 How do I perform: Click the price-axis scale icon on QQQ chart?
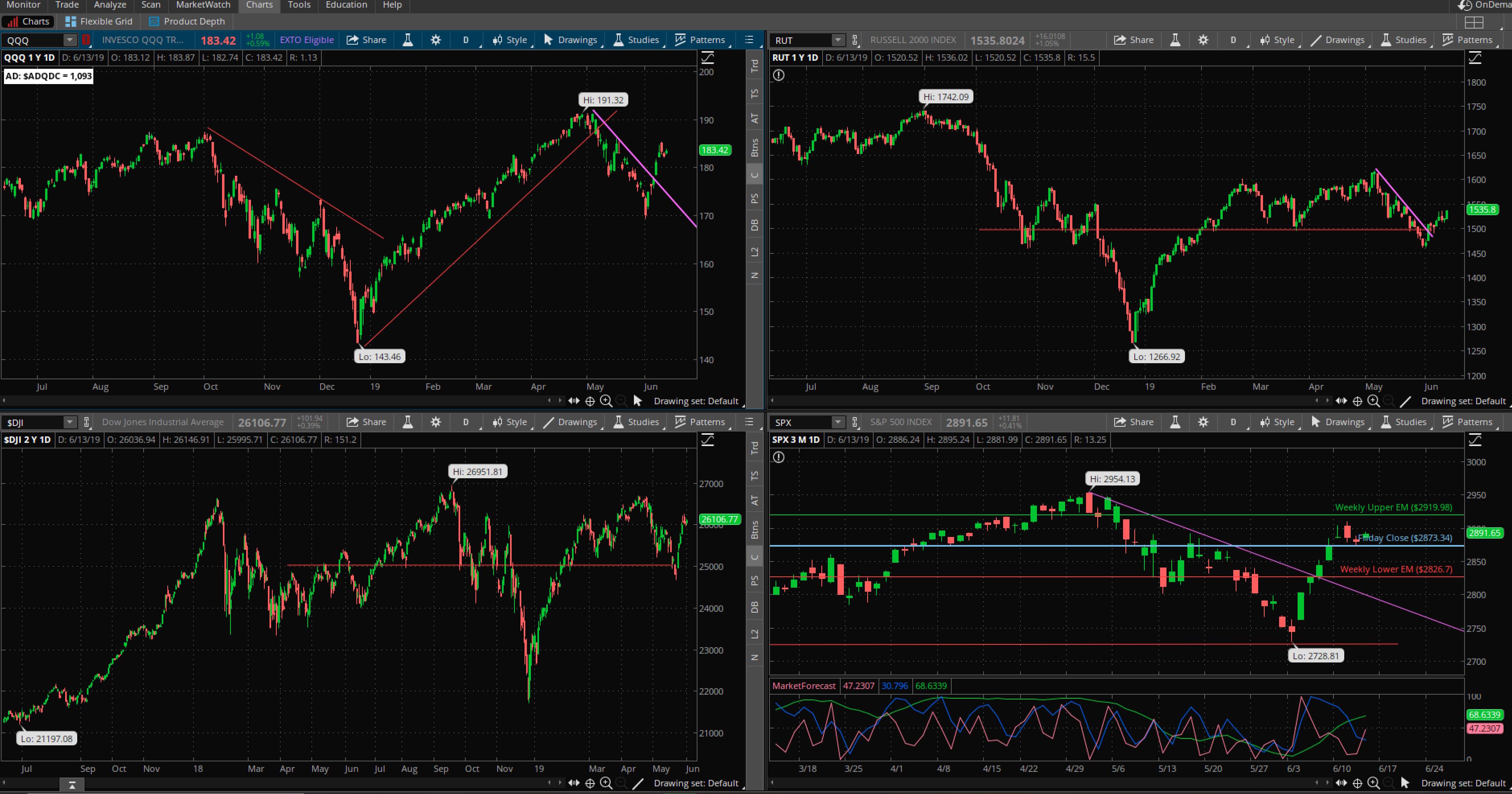point(707,58)
